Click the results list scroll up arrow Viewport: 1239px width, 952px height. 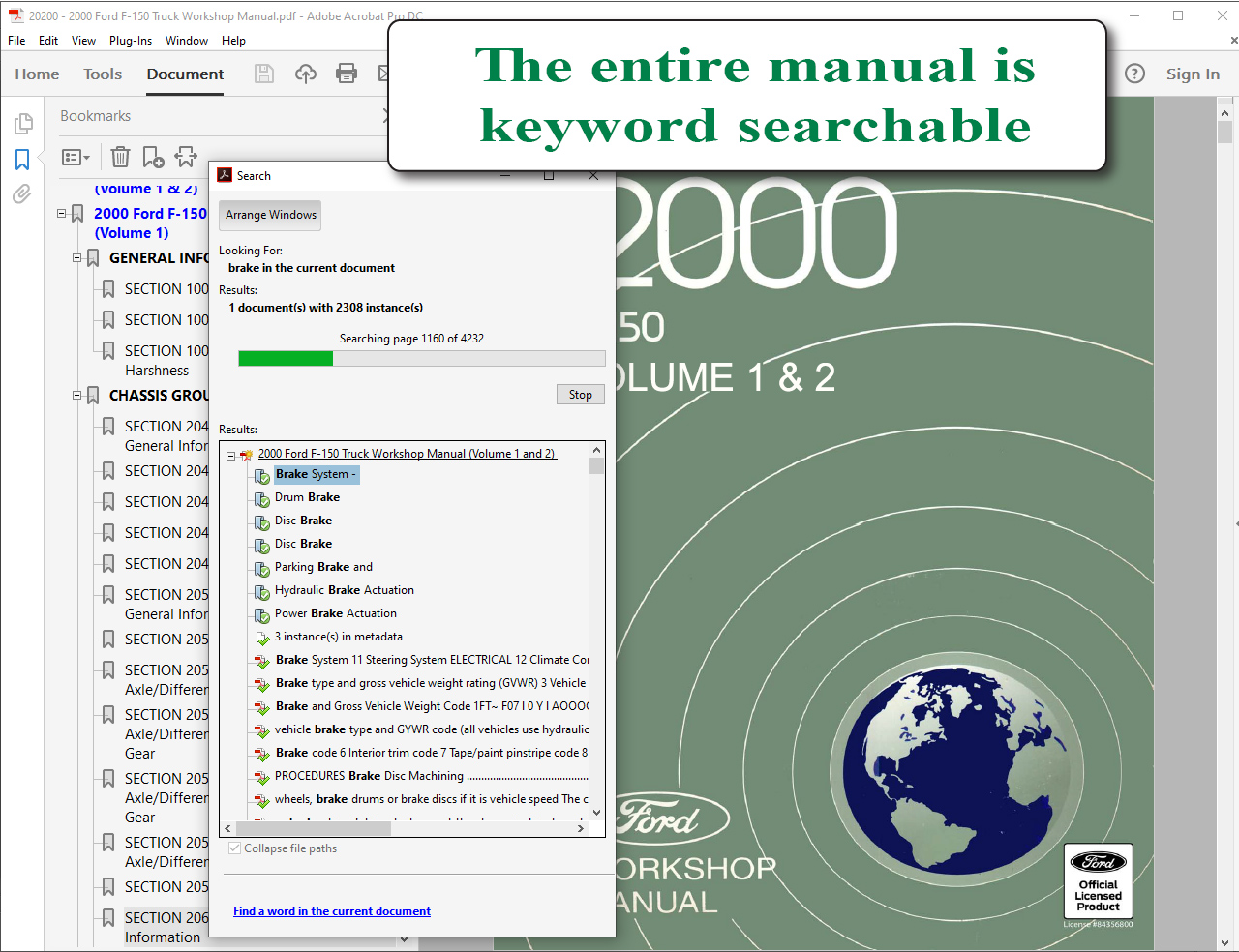[596, 450]
